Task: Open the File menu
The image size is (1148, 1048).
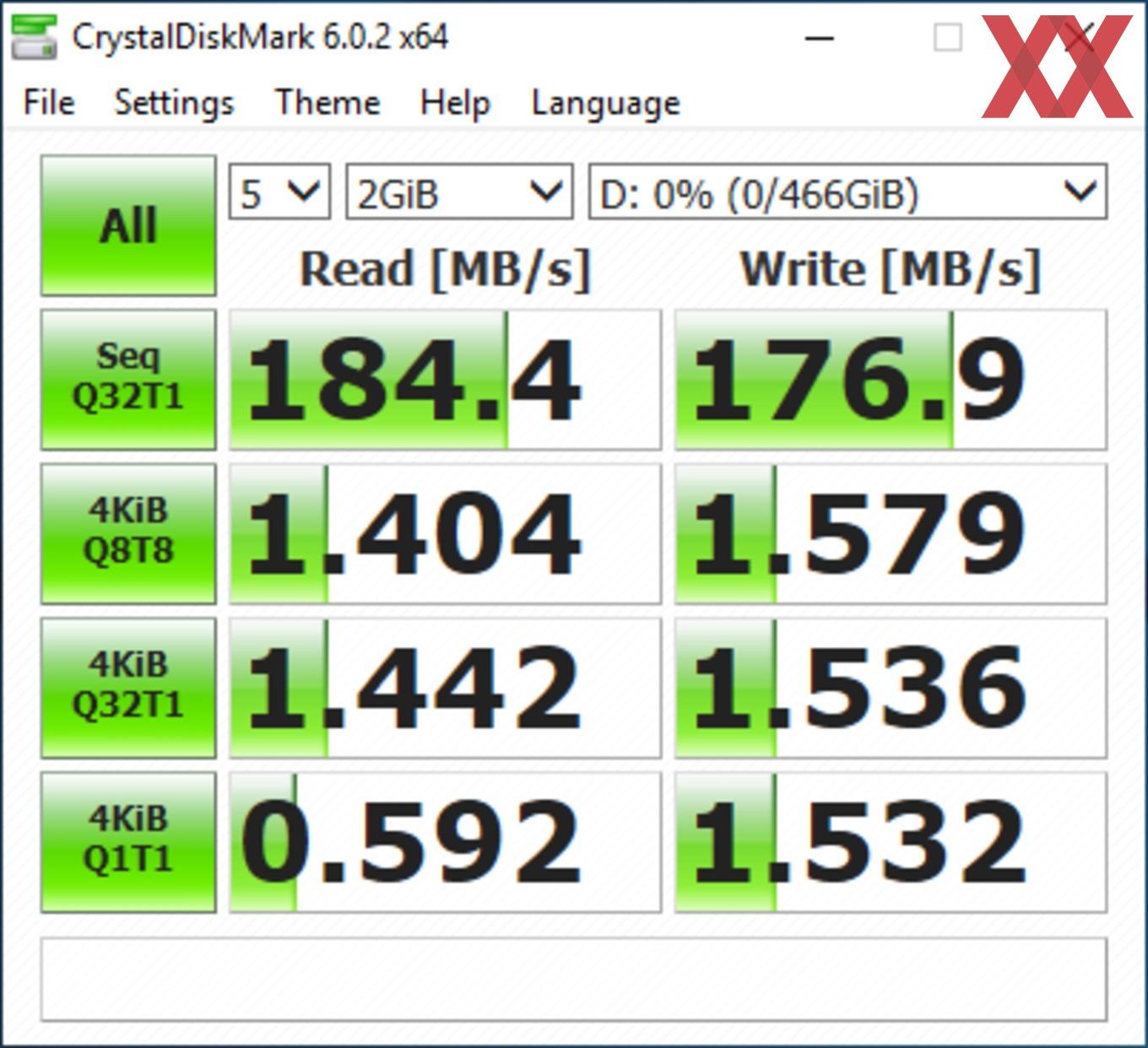Action: (49, 103)
